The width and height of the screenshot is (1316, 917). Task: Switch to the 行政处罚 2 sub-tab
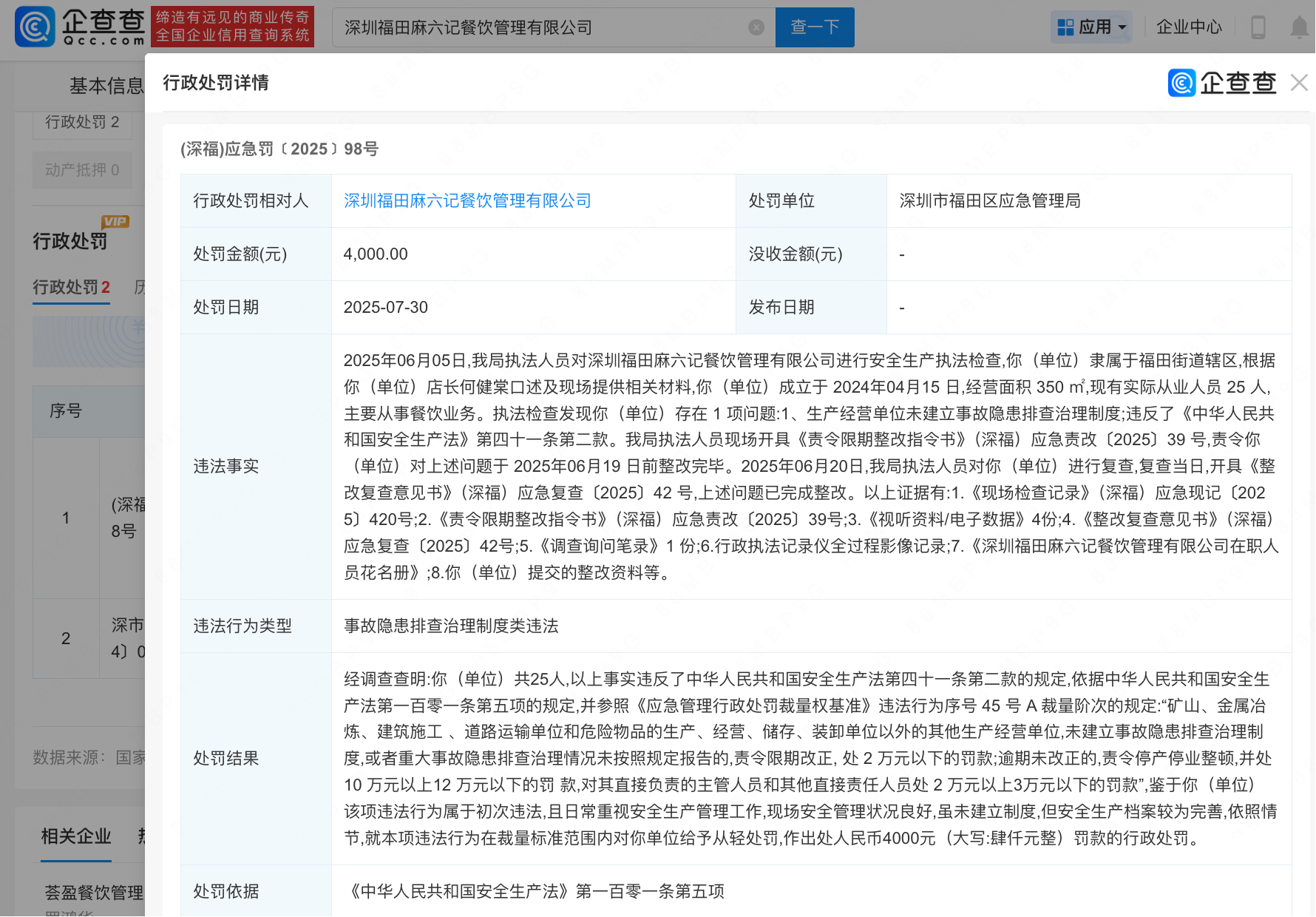pyautogui.click(x=71, y=287)
